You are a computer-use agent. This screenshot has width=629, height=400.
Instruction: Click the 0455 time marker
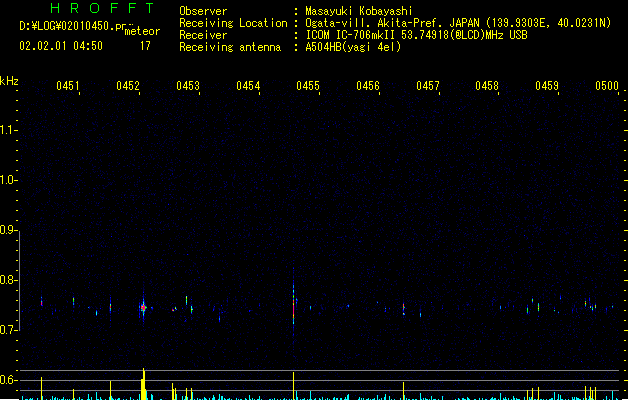308,86
